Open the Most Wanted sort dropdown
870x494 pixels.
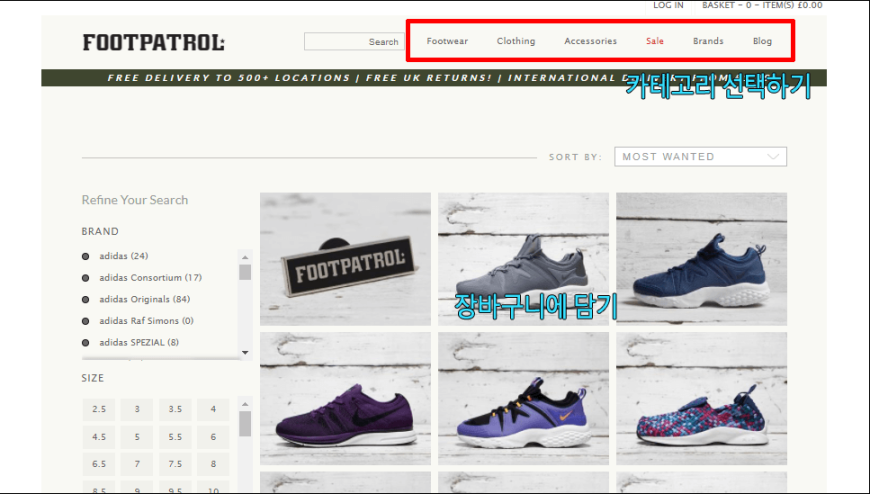700,157
